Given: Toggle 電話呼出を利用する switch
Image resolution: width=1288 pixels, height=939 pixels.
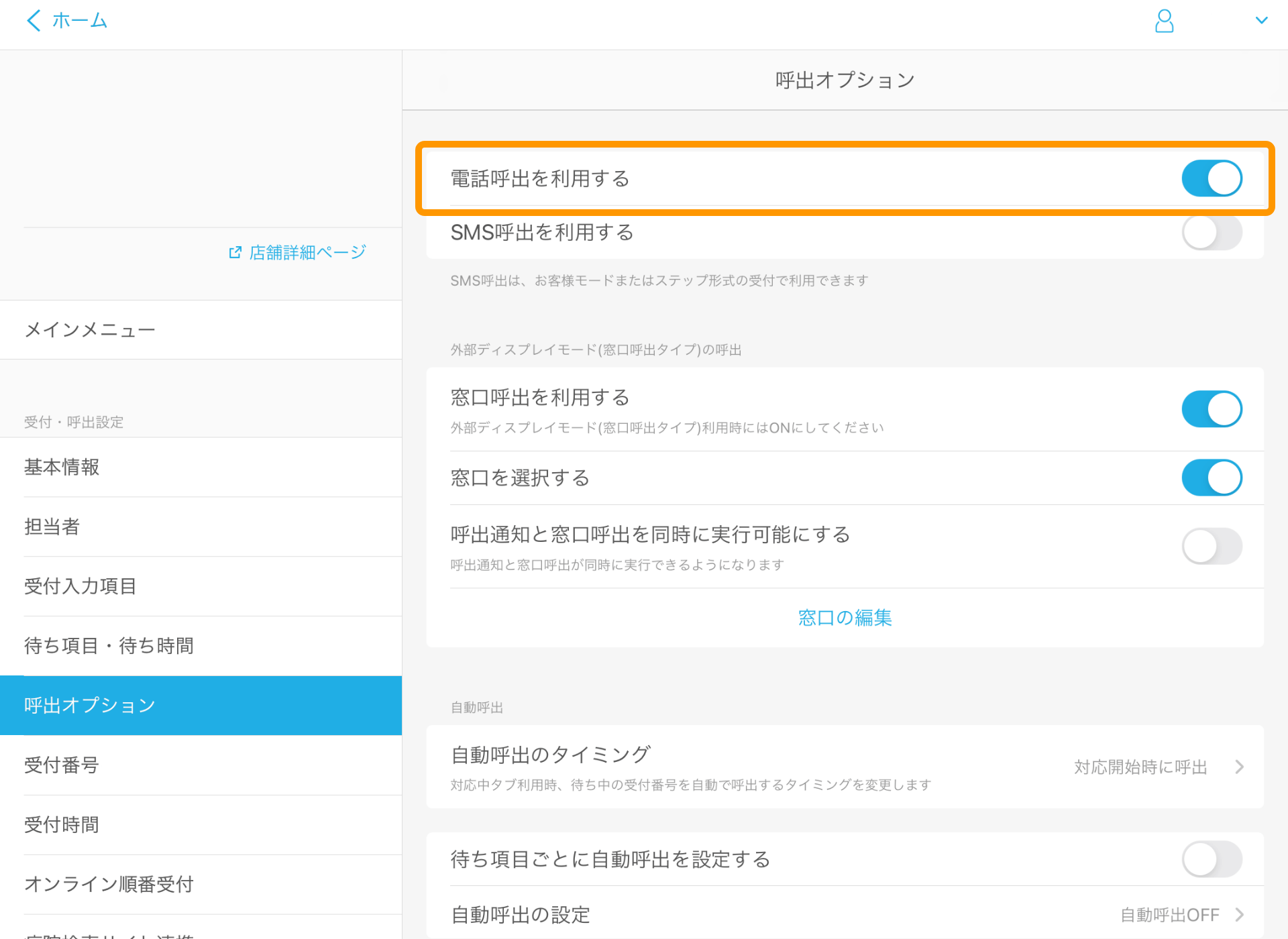Looking at the screenshot, I should coord(1212,178).
